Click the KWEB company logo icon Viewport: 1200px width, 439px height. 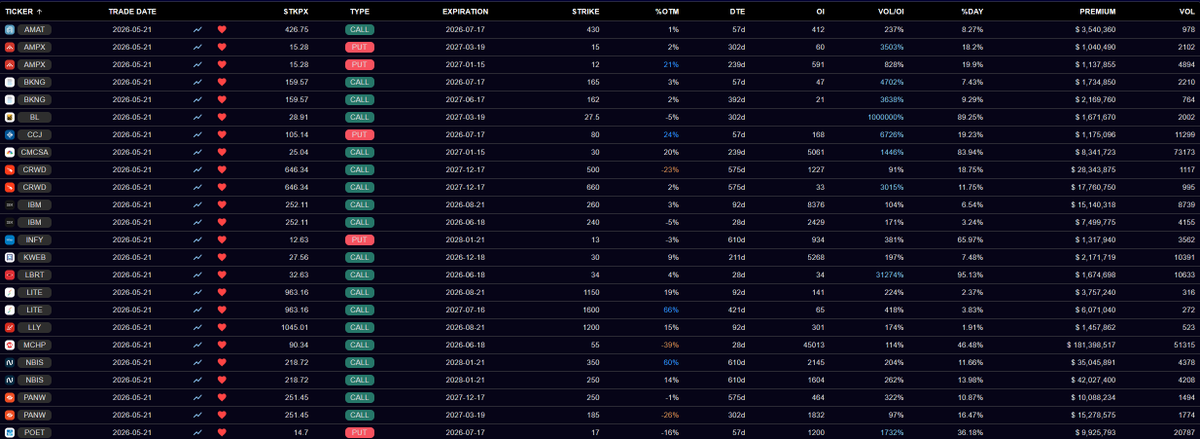pos(9,257)
